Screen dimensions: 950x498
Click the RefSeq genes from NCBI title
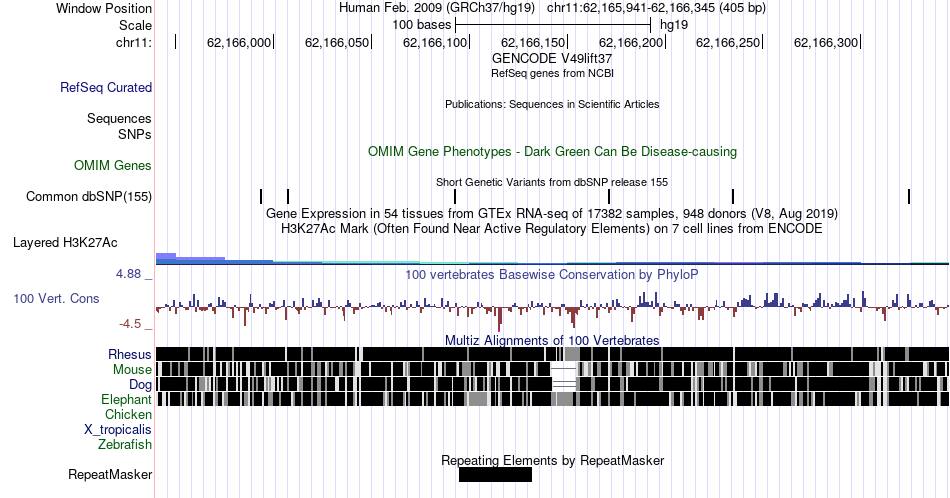pyautogui.click(x=552, y=73)
